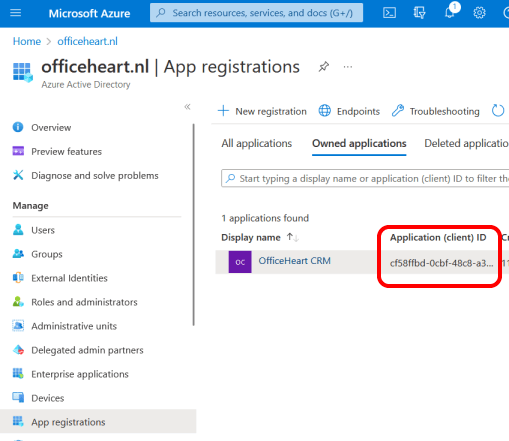Image resolution: width=509 pixels, height=441 pixels.
Task: Click the top search resources field
Action: click(x=256, y=13)
